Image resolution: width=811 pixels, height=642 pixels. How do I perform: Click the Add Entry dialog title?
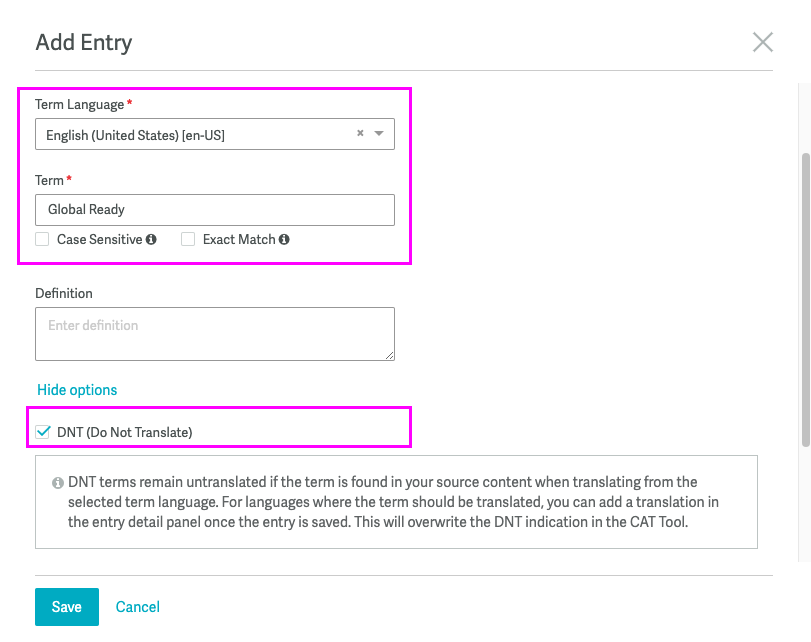[84, 42]
